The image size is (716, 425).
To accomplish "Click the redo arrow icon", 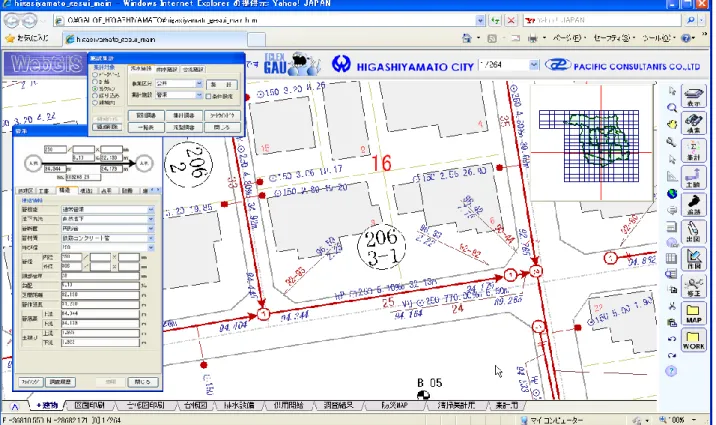I will (672, 355).
